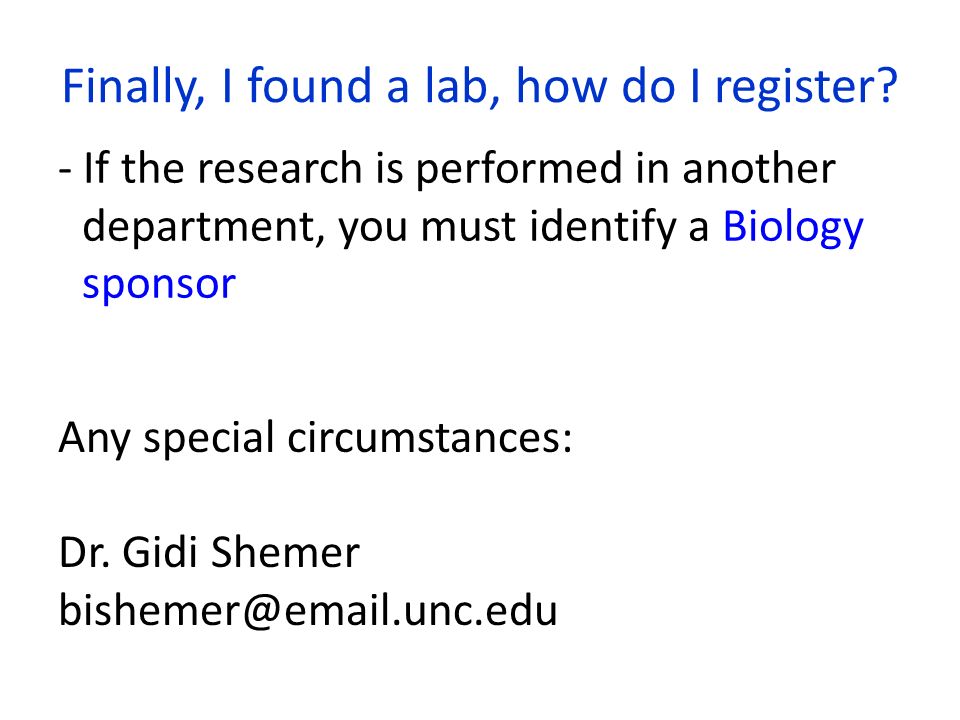Click the email bishemer@email.unc.edu
The width and height of the screenshot is (960, 720).
(308, 610)
